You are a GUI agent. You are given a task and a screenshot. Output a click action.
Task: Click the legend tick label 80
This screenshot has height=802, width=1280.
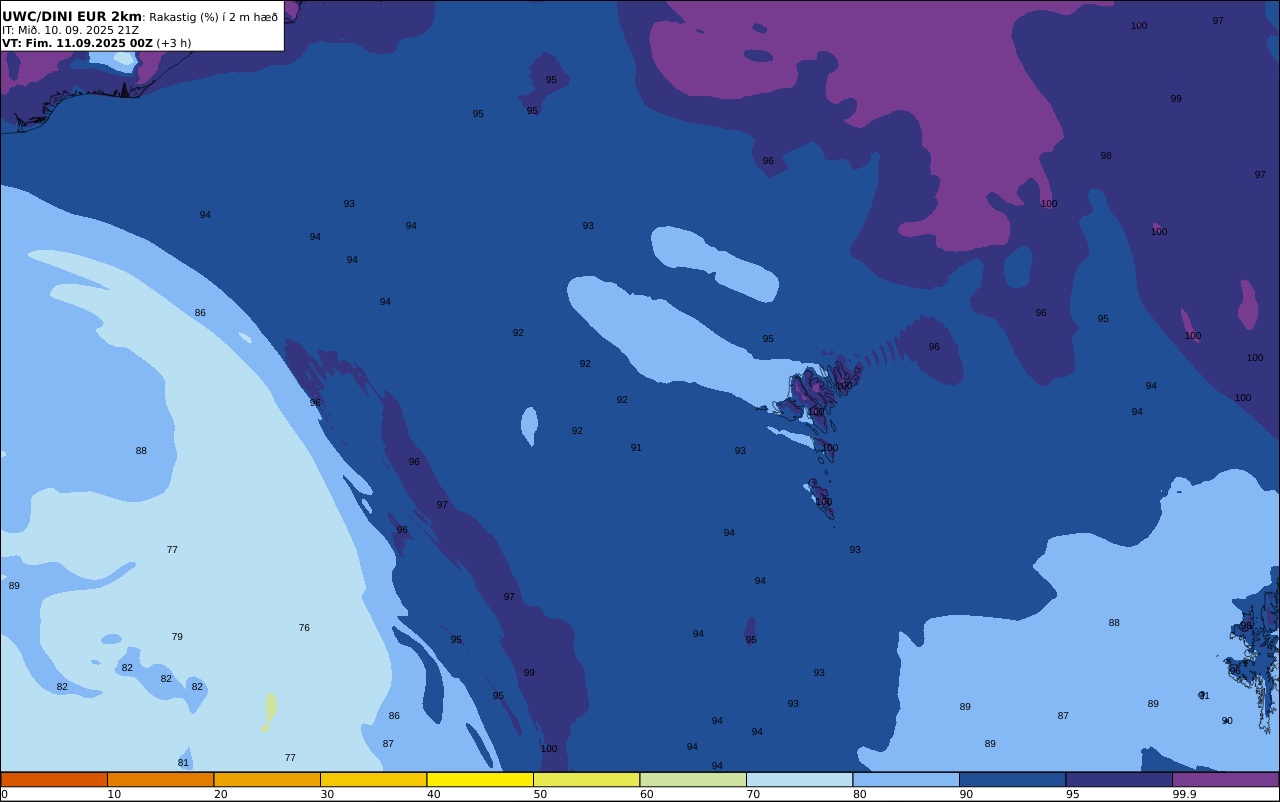(859, 794)
